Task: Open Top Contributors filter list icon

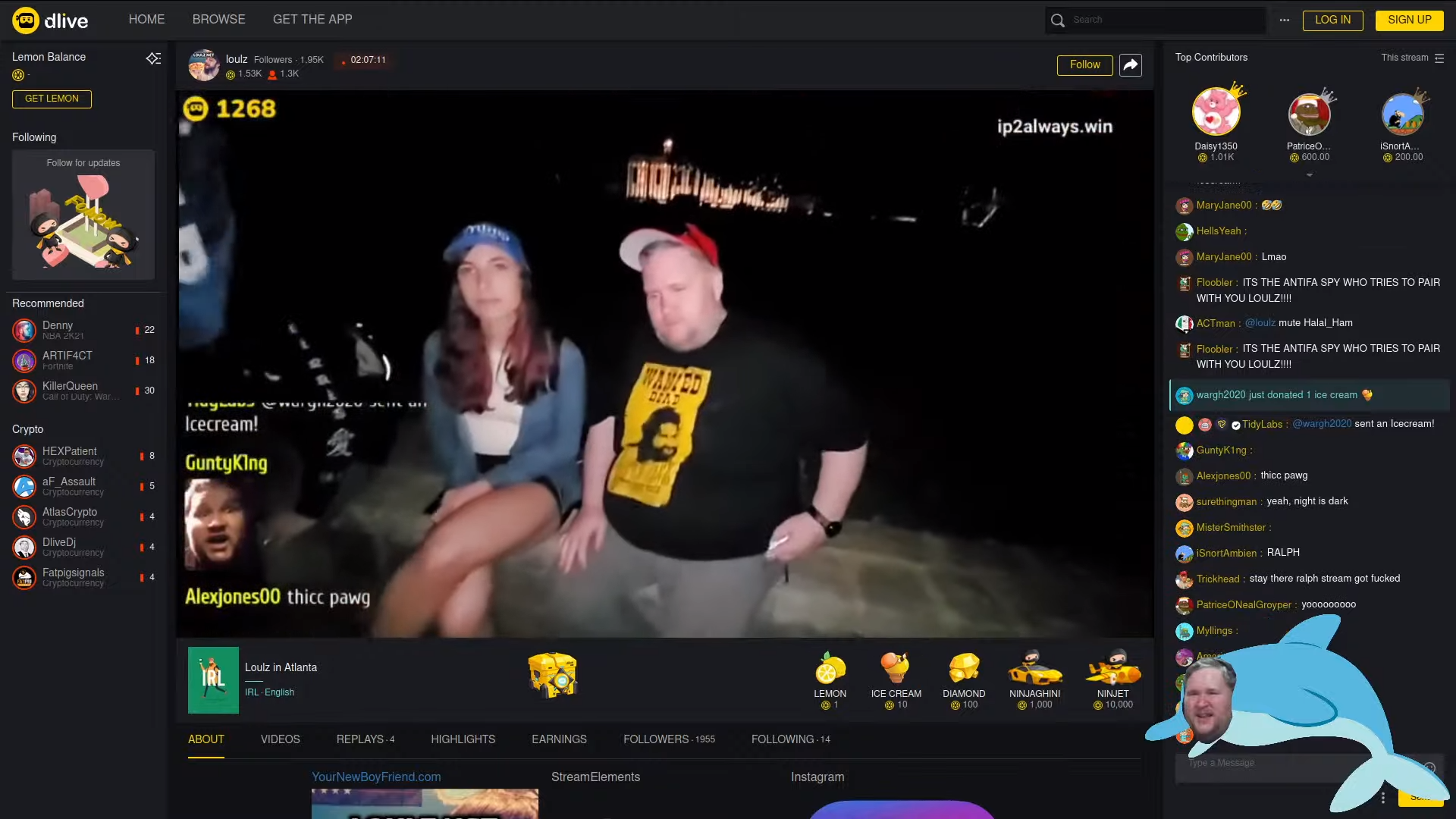Action: click(1439, 58)
